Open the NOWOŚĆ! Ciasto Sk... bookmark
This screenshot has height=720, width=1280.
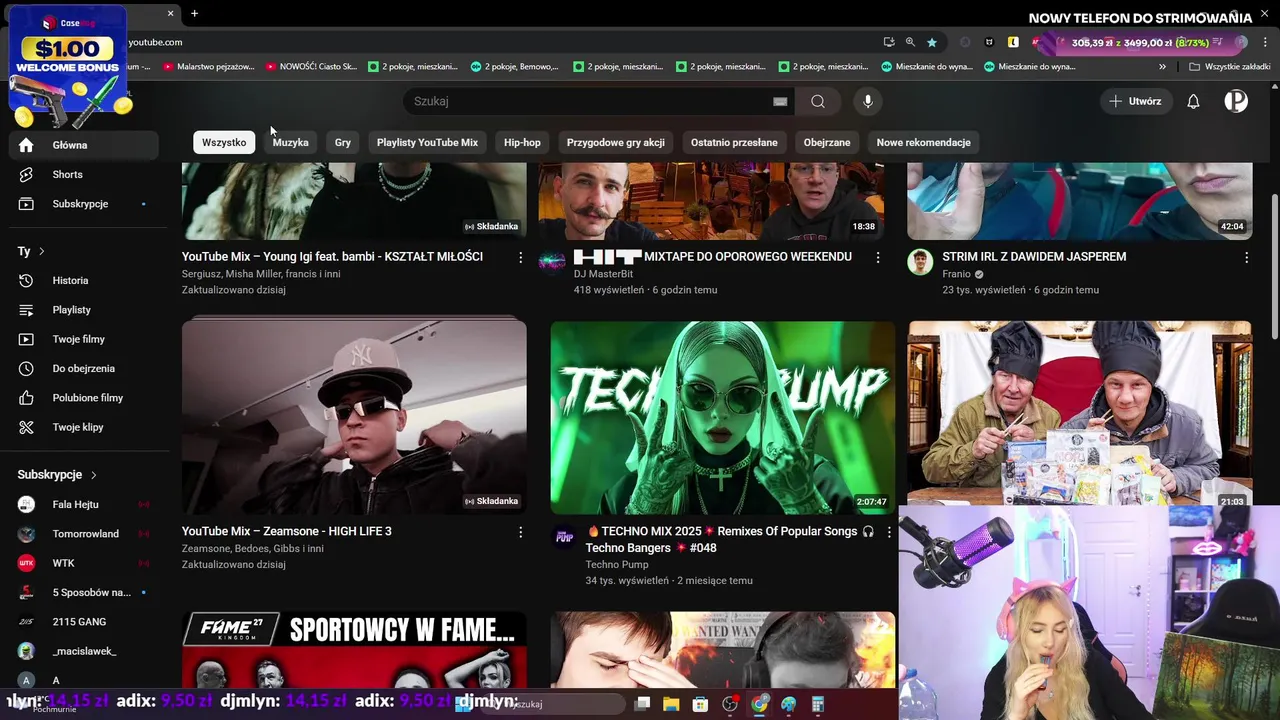coord(311,67)
